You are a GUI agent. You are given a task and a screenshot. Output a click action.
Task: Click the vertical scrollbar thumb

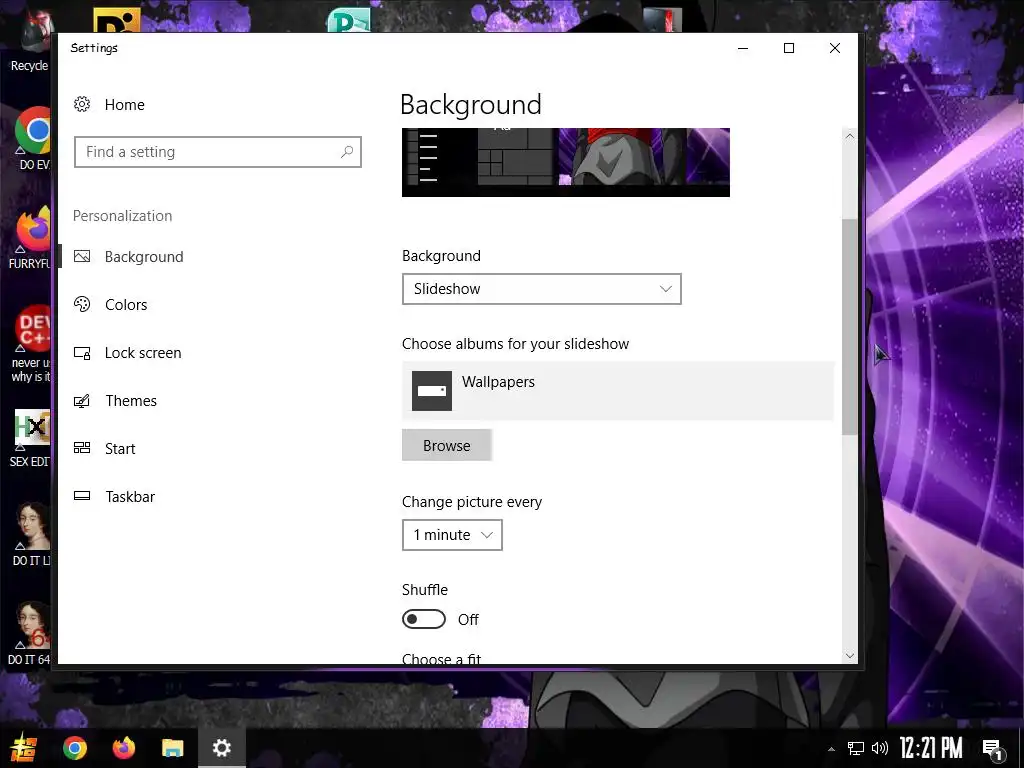pyautogui.click(x=849, y=327)
